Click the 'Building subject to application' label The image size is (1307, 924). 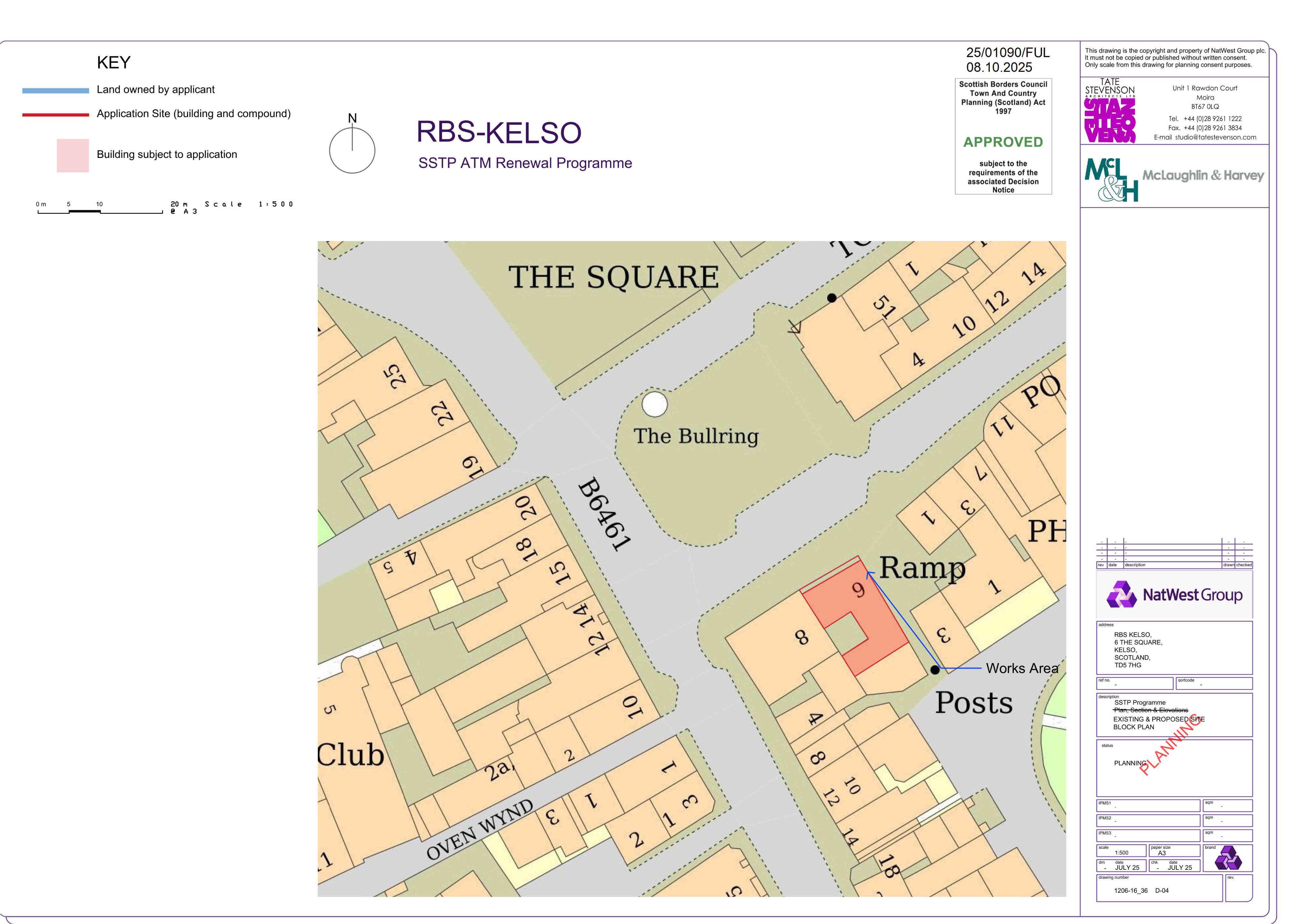(x=167, y=155)
